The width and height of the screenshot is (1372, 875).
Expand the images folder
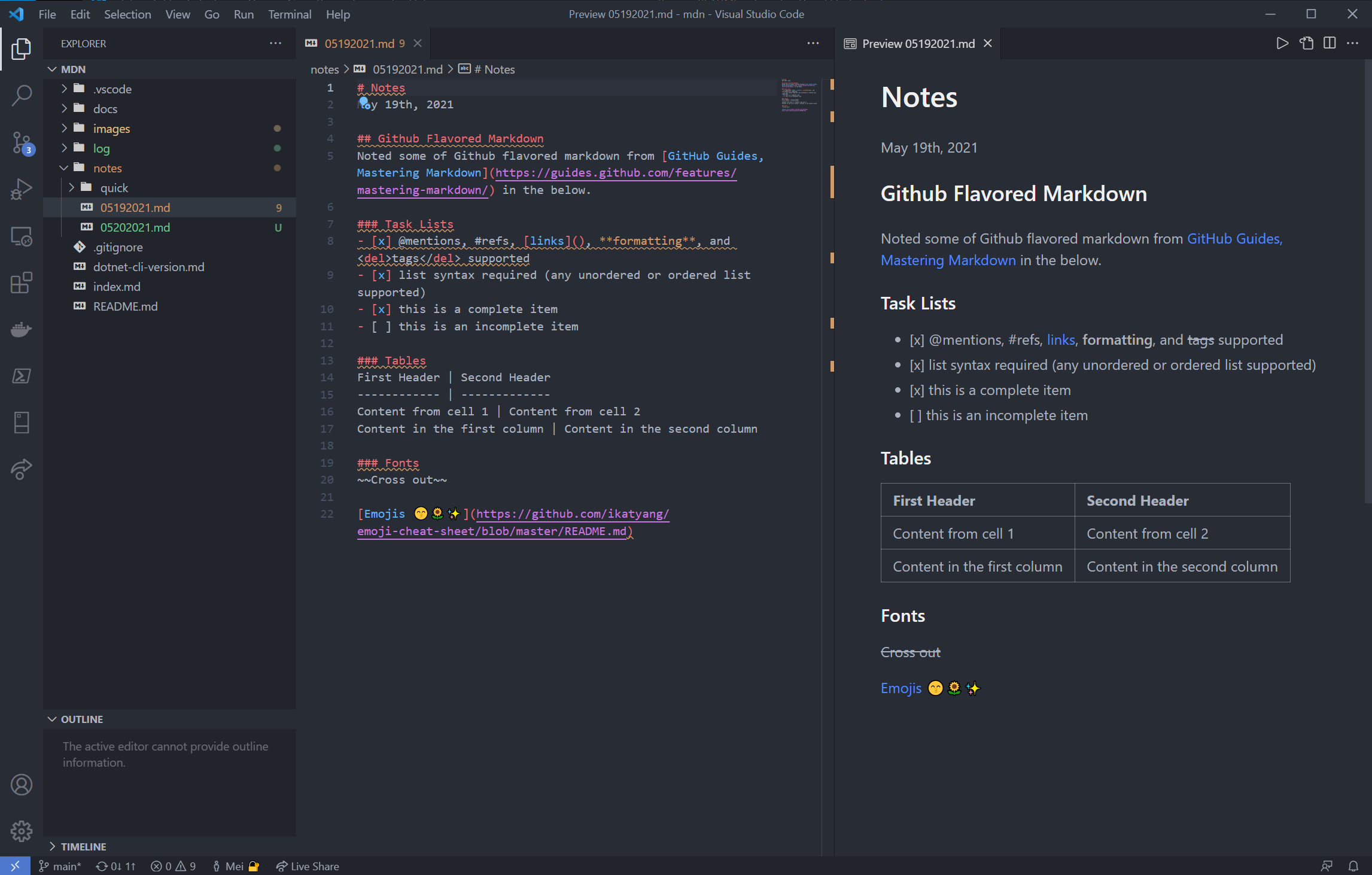click(x=111, y=129)
